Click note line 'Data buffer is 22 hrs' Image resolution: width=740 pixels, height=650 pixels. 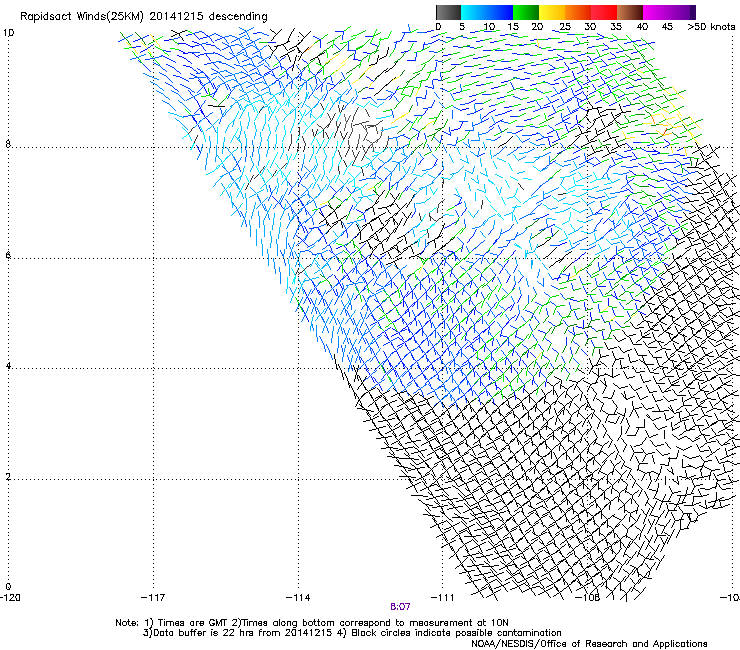352,633
